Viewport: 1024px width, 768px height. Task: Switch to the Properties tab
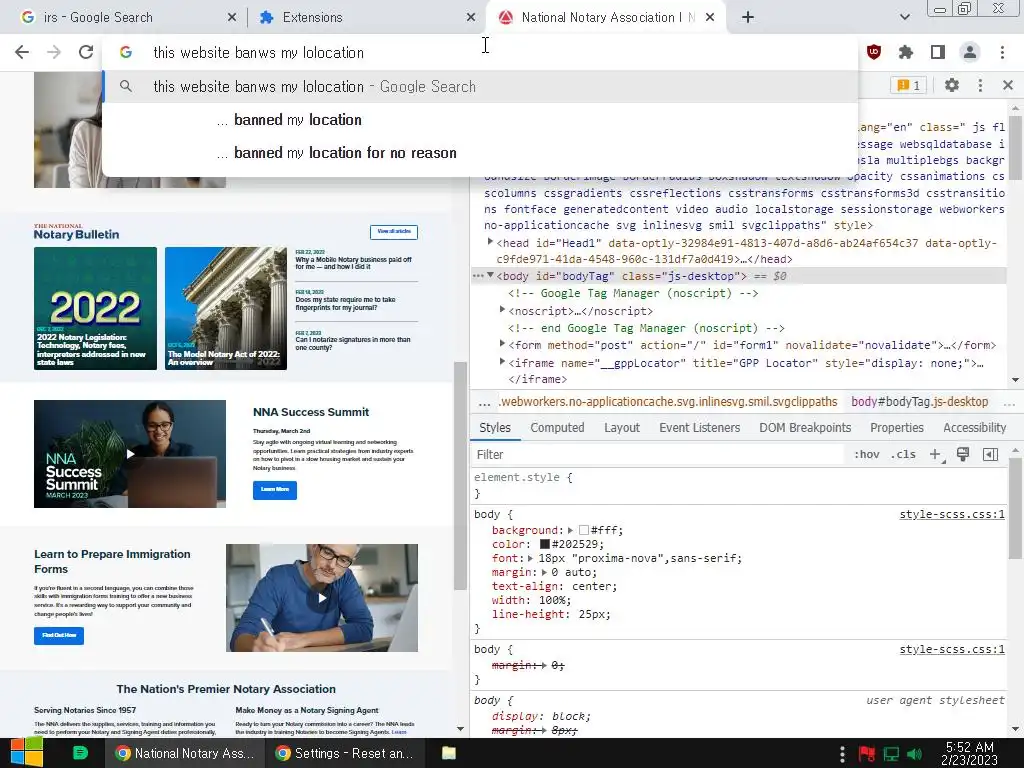[x=897, y=428]
